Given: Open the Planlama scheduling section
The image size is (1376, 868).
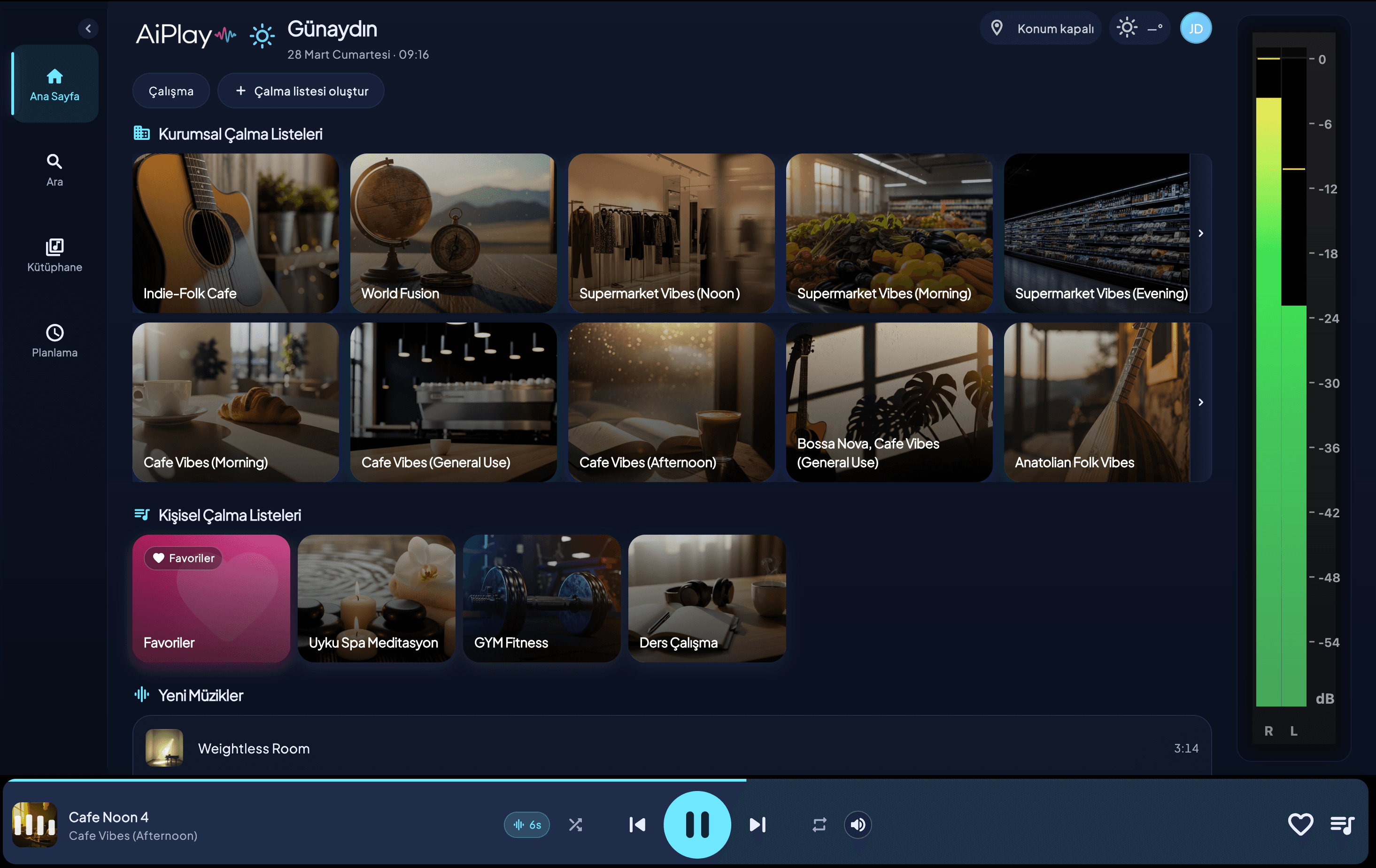Looking at the screenshot, I should coord(54,341).
